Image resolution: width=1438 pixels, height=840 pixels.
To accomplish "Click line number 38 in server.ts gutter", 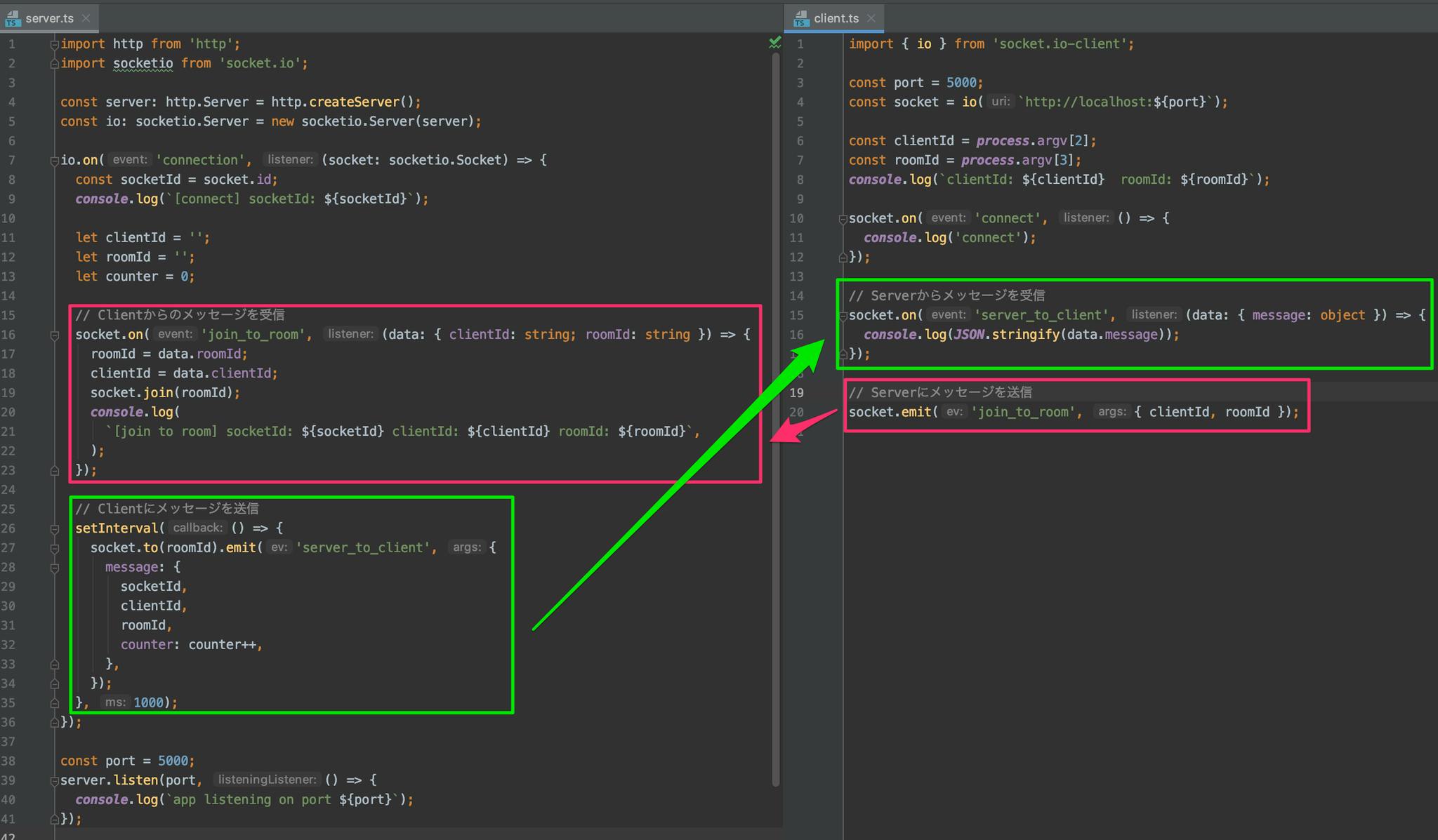I will pos(8,761).
